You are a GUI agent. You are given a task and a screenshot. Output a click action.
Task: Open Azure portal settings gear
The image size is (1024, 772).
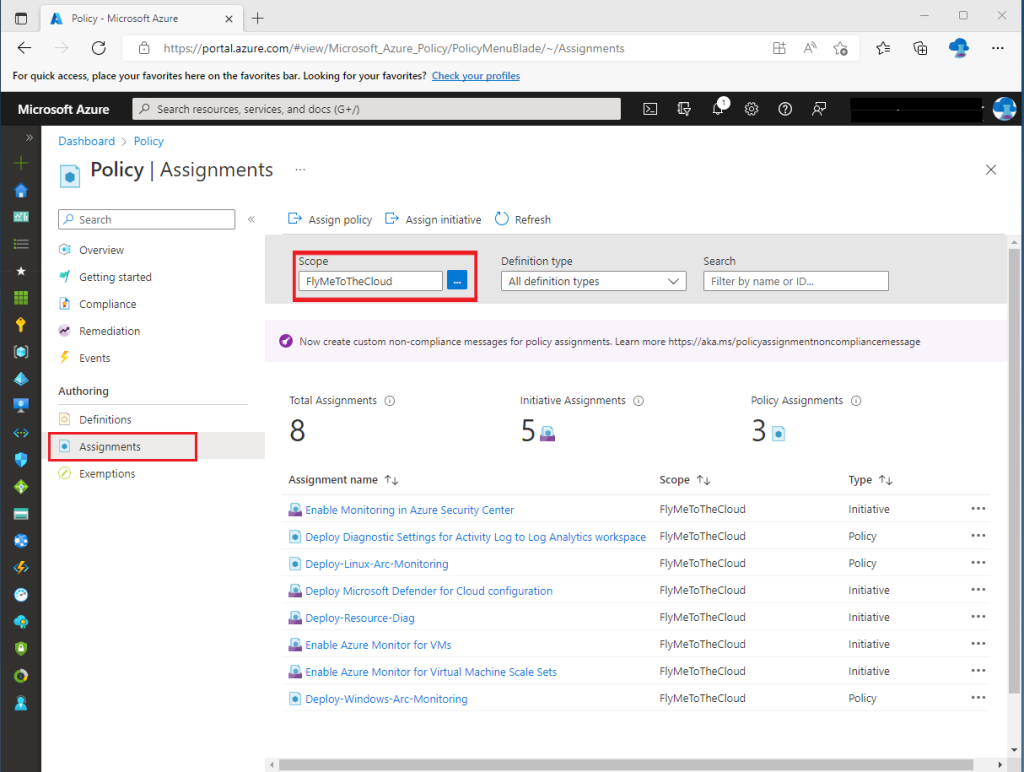click(752, 109)
